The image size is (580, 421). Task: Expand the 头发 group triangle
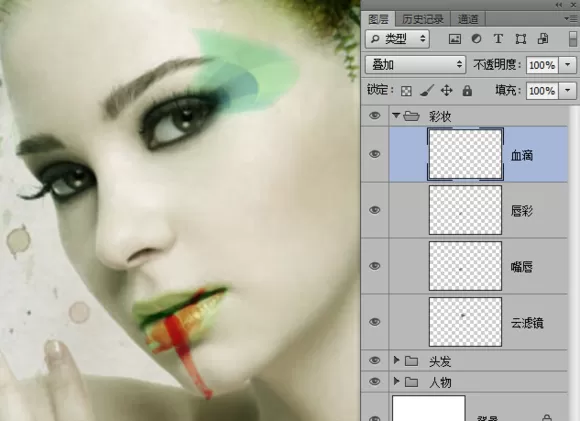(x=397, y=360)
